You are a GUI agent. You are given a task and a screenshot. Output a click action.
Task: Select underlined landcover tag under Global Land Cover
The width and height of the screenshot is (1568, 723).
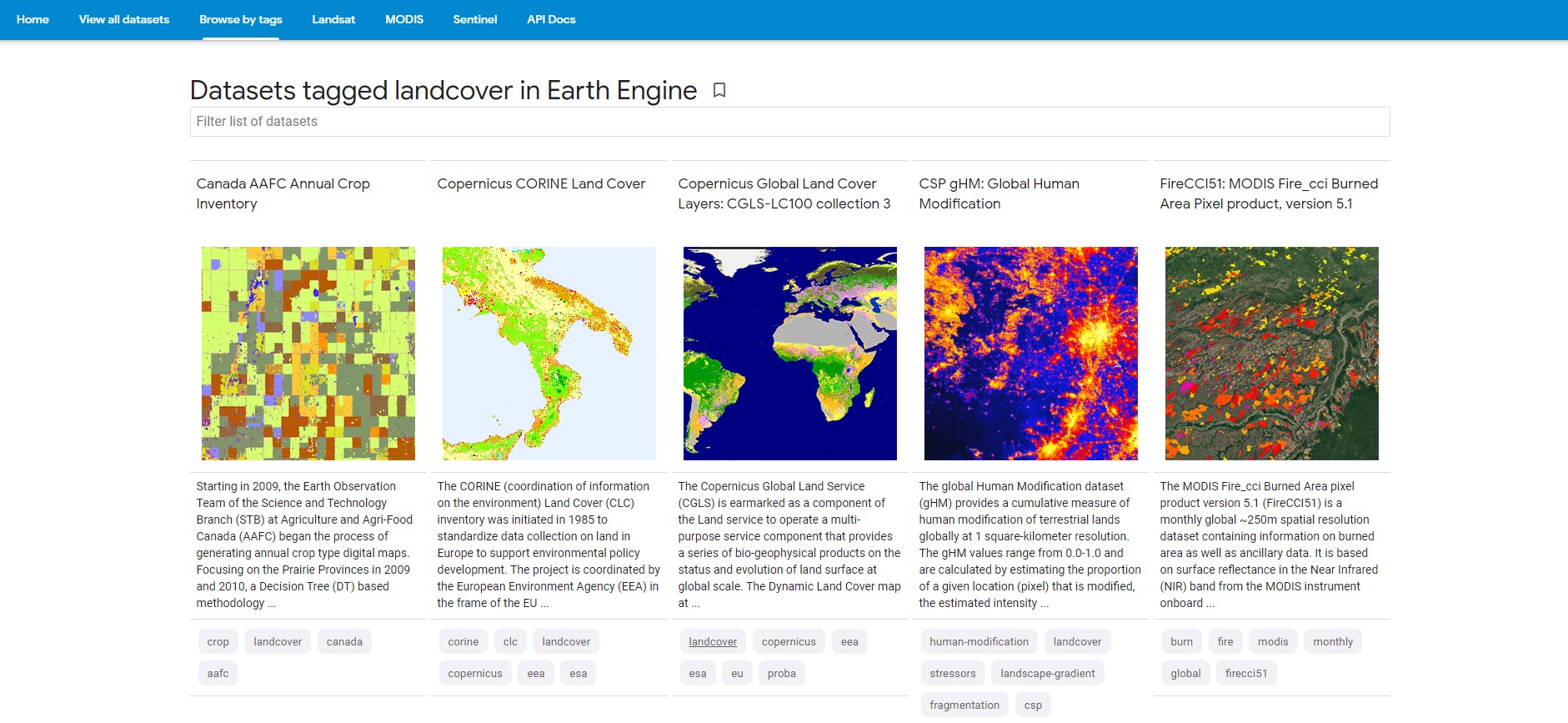[x=713, y=641]
